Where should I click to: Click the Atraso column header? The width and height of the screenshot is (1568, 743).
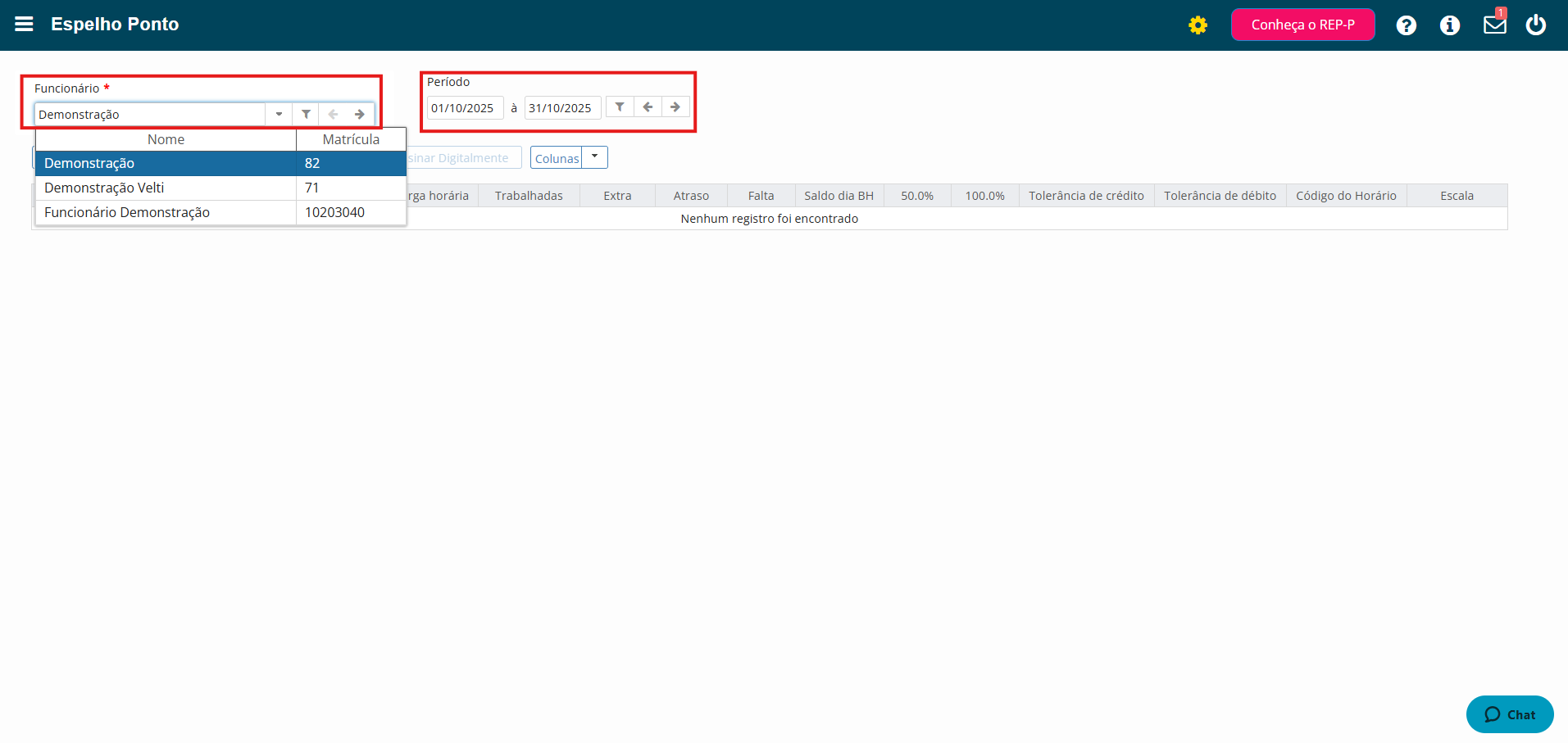click(x=691, y=196)
